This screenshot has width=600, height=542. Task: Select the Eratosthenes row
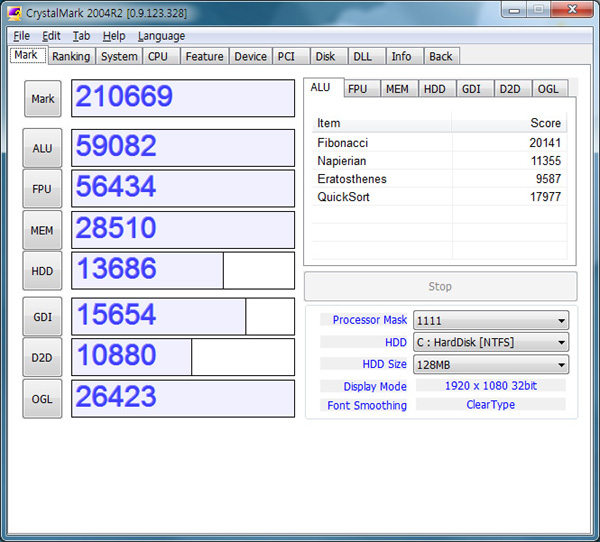click(440, 179)
